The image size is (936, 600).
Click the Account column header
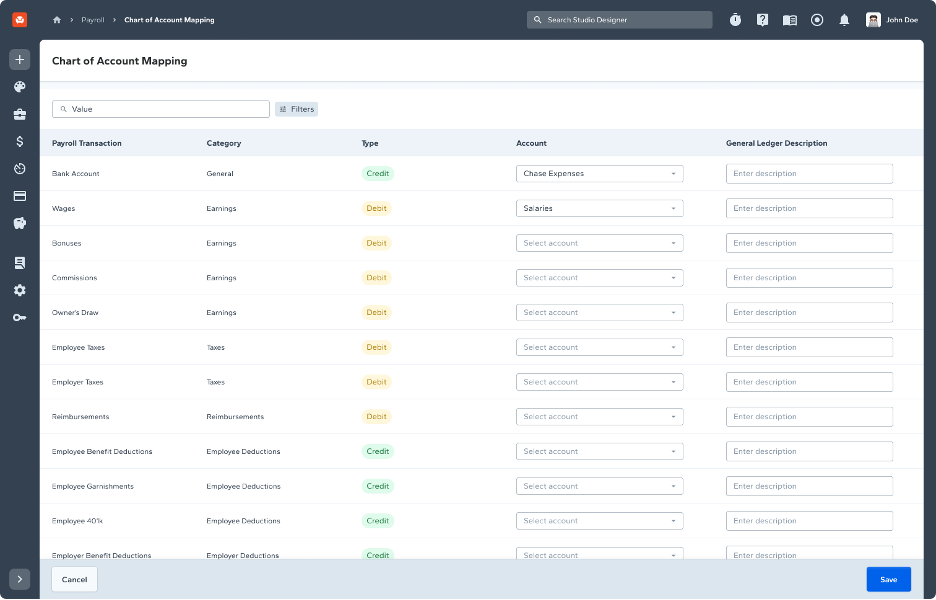[531, 143]
